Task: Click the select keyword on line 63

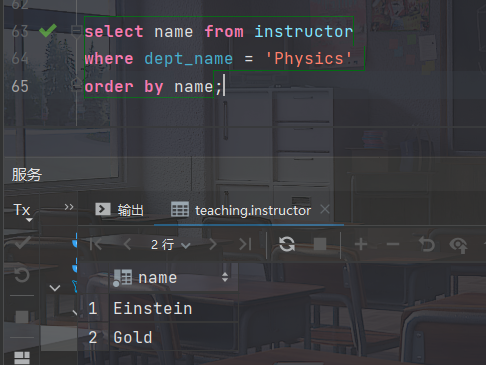Action: [x=114, y=32]
